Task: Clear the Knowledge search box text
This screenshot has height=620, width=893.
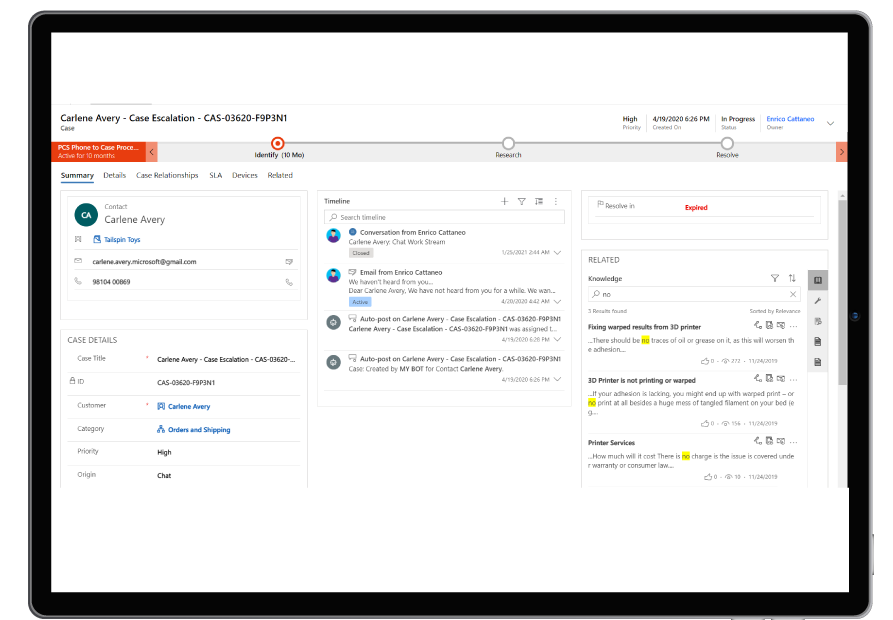Action: coord(793,294)
